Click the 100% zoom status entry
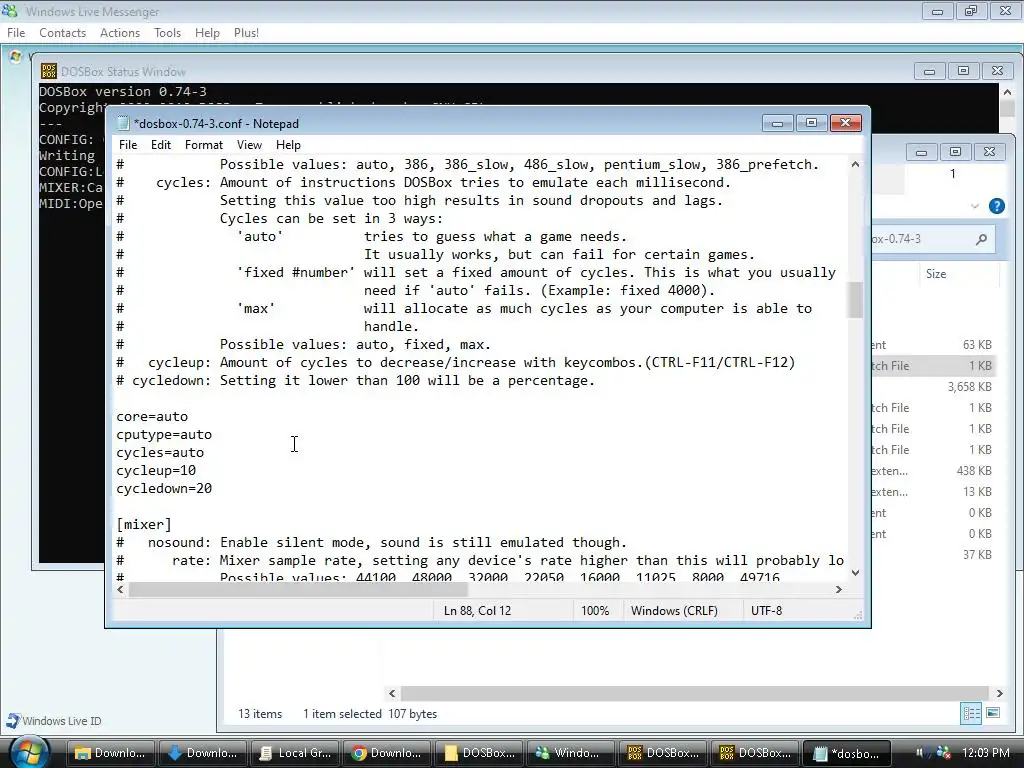1024x768 pixels. (595, 611)
